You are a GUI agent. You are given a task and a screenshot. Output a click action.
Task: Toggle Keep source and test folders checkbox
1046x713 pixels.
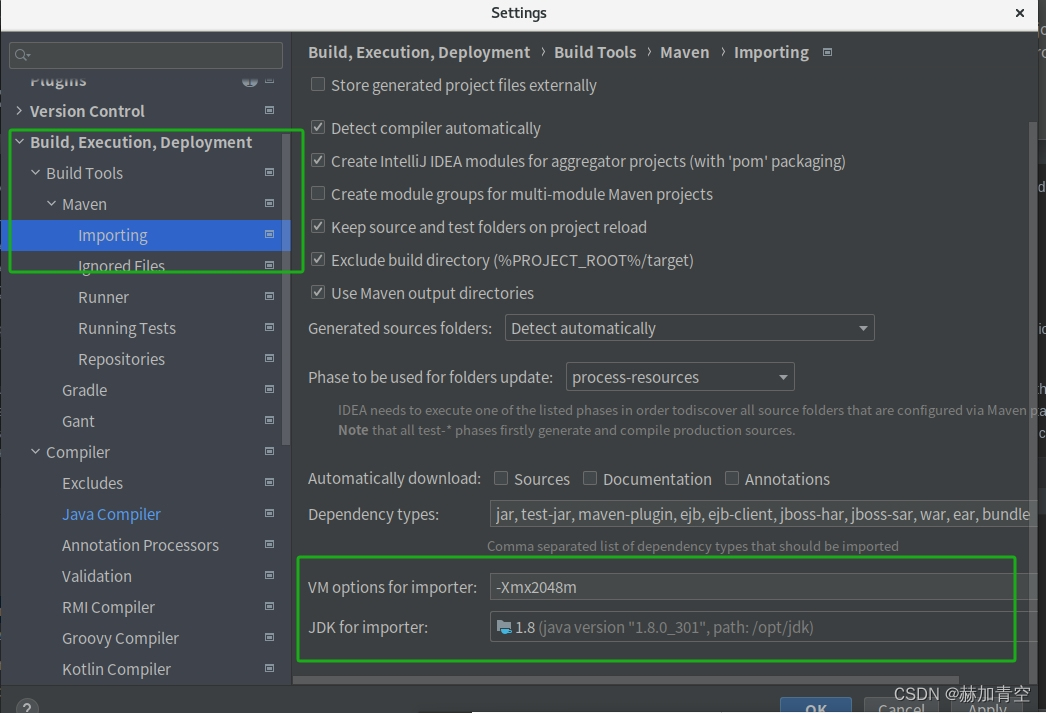click(x=318, y=227)
